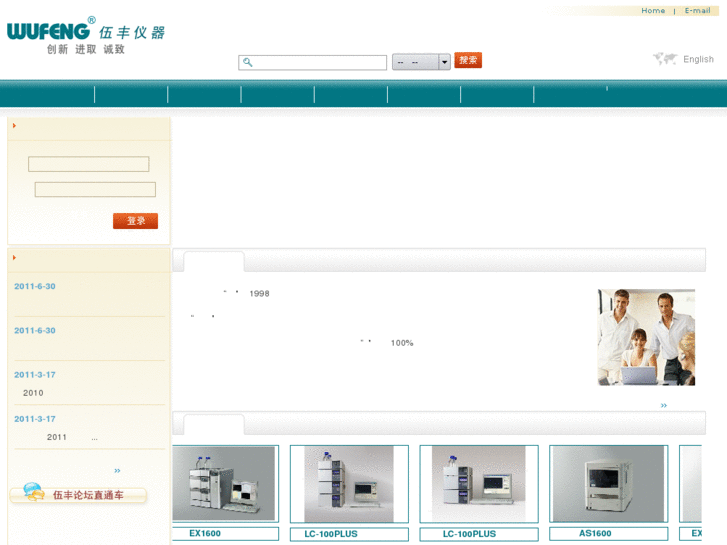Focus the first login input field

pos(89,164)
